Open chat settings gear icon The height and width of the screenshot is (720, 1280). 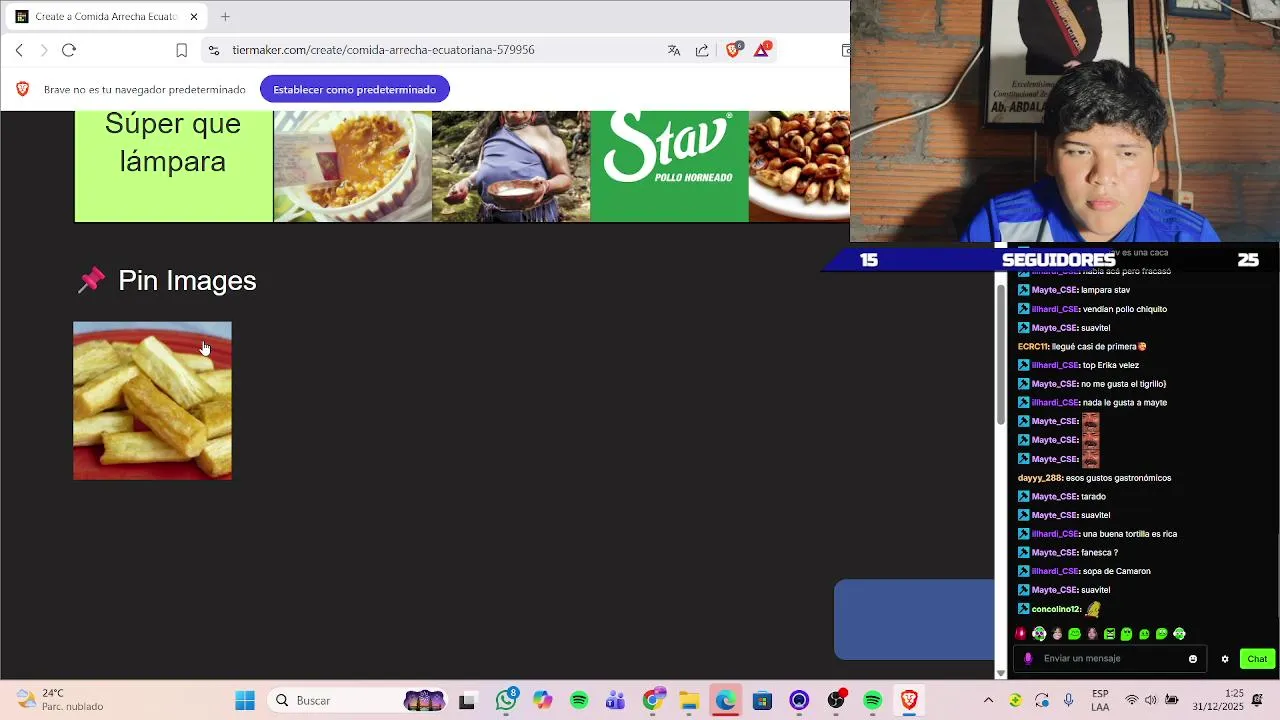pyautogui.click(x=1225, y=658)
